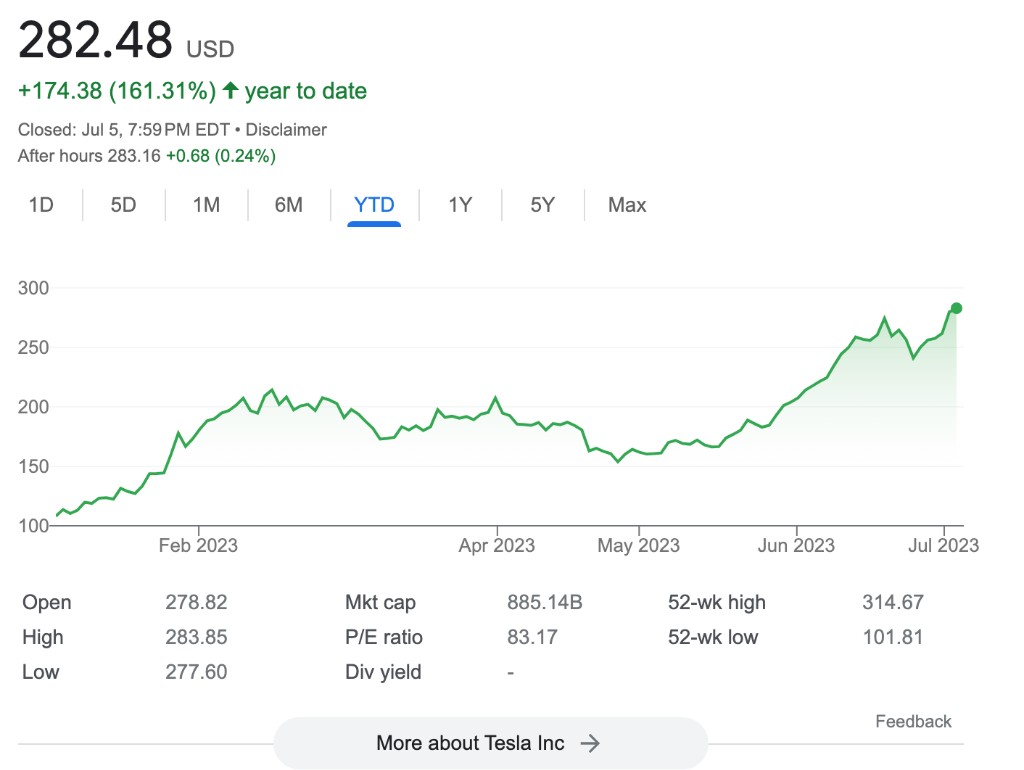Click the green endpoint dot on the chart

(956, 308)
